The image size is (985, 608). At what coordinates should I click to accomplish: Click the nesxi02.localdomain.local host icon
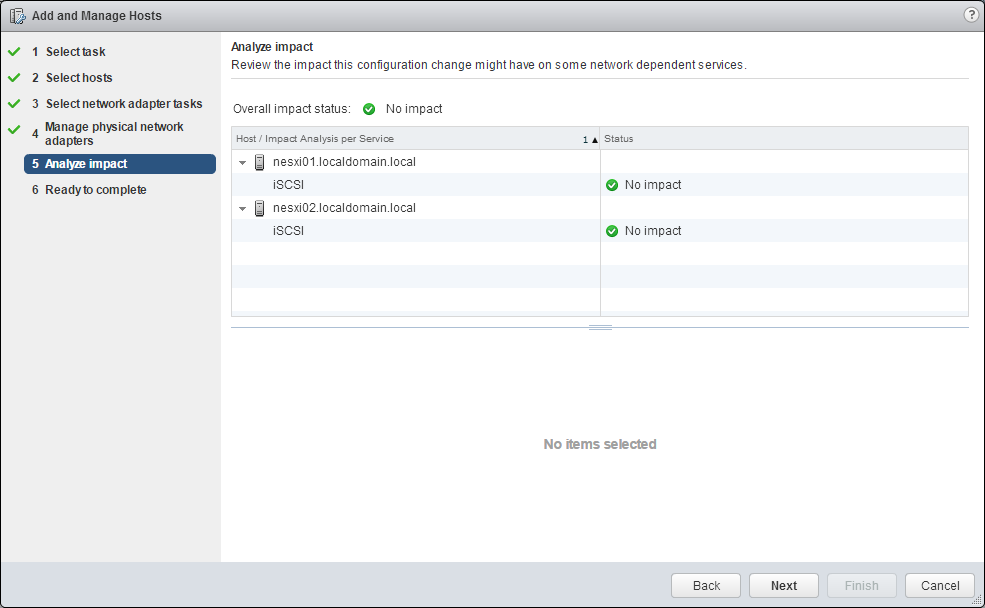coord(260,208)
